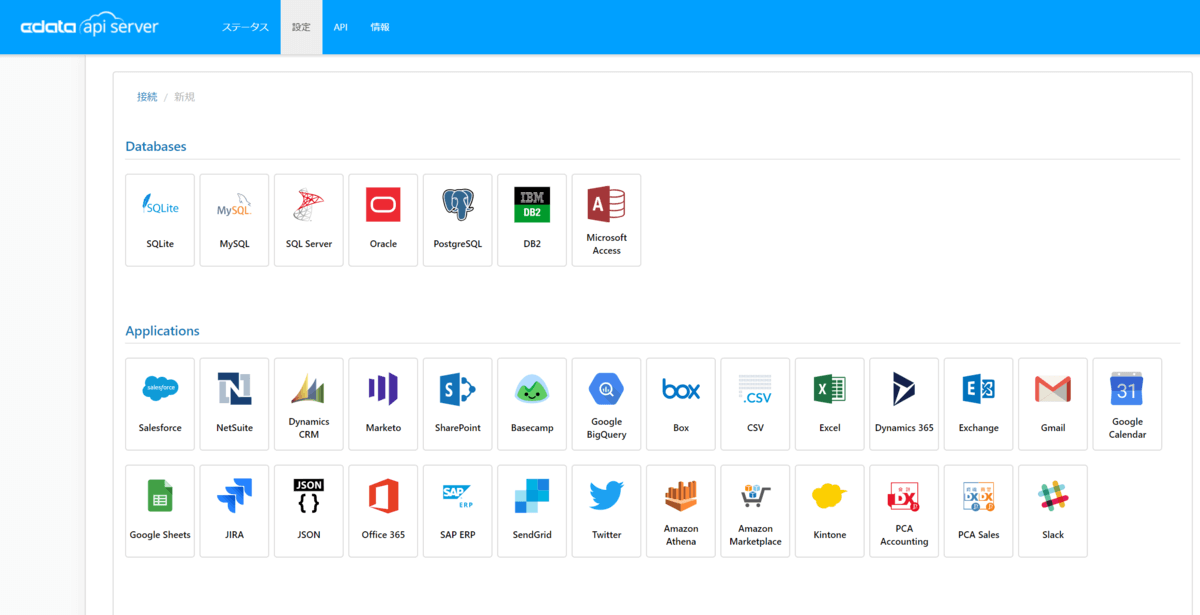Select the SQLite database connector
This screenshot has height=615, width=1200.
160,220
